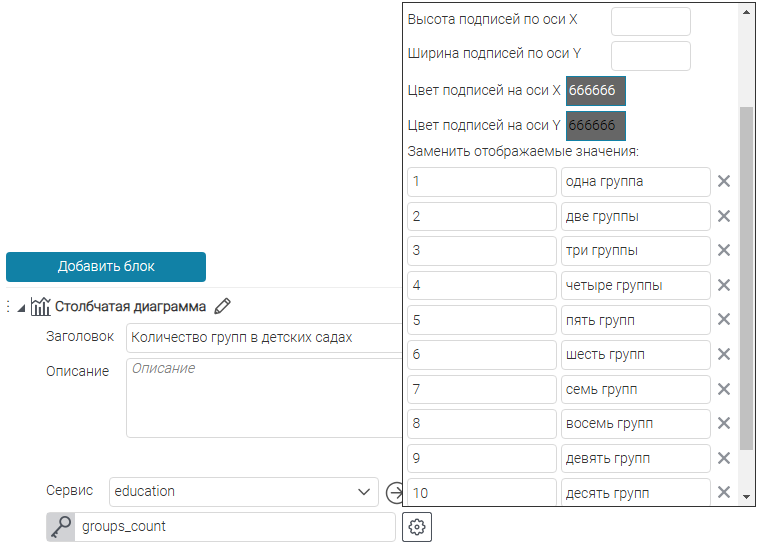Collapse the Столбчатая диаграмма block triangle

(22, 307)
